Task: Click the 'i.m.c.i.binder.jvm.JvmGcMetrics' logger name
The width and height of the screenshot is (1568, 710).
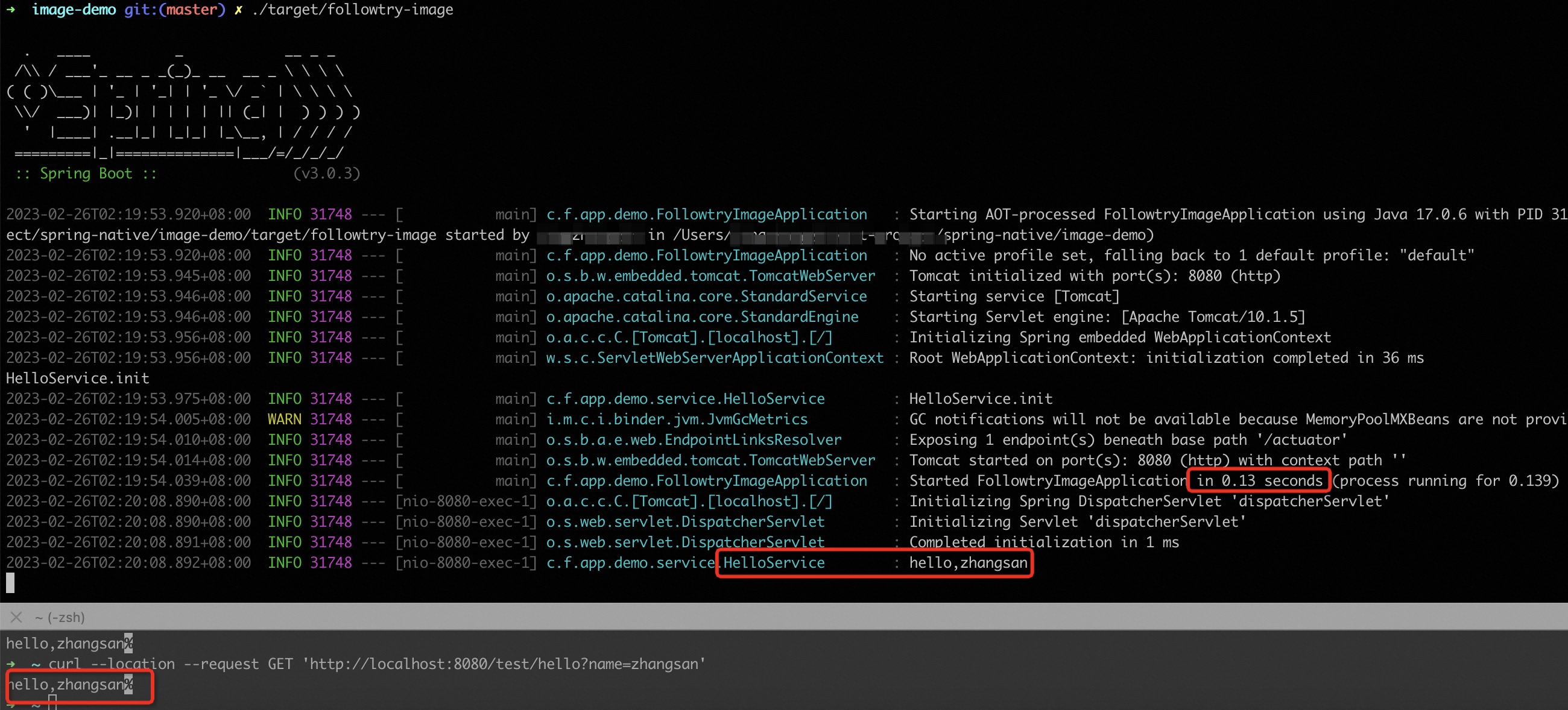Action: 676,419
